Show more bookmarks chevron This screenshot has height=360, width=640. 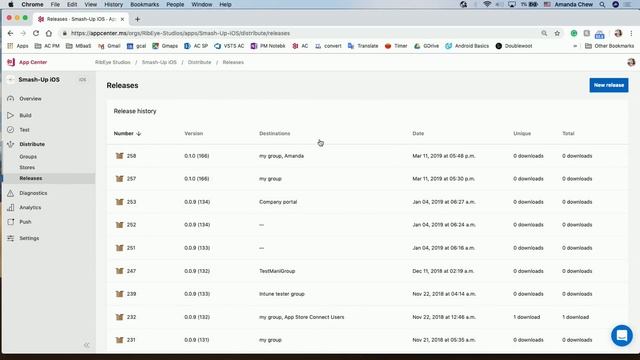pyautogui.click(x=575, y=46)
